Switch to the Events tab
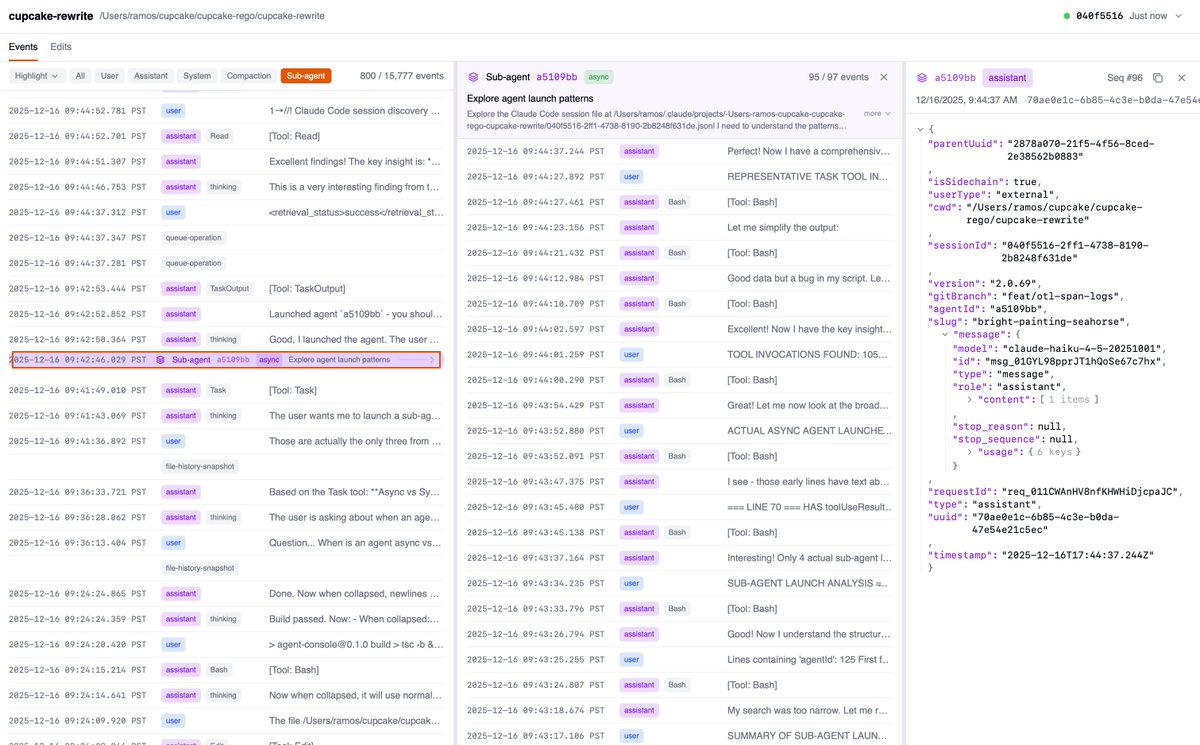Viewport: 1200px width, 745px height. click(23, 47)
